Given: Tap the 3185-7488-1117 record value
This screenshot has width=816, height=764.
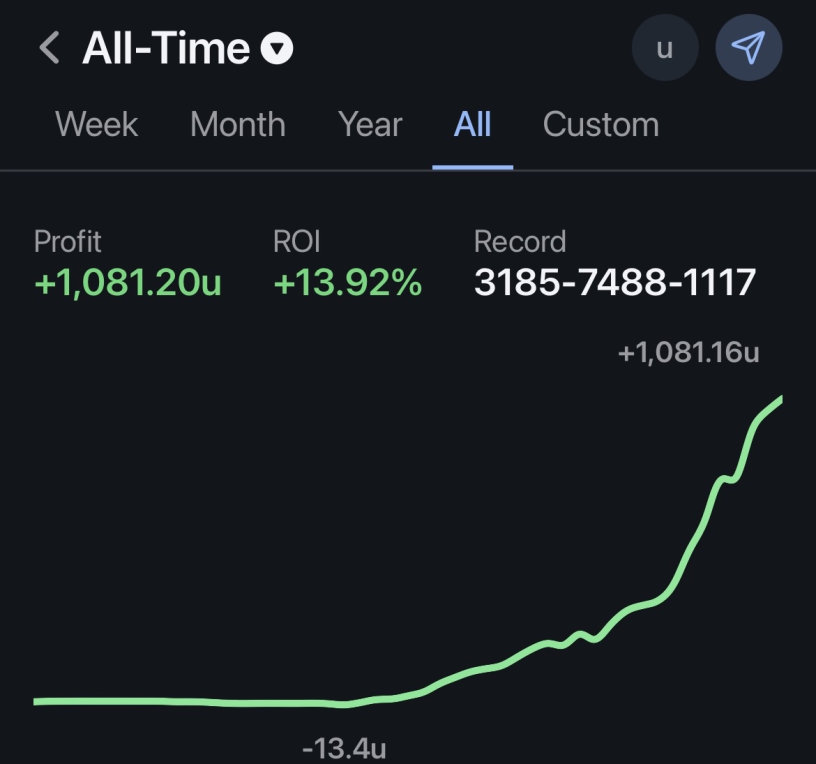Looking at the screenshot, I should [x=615, y=283].
